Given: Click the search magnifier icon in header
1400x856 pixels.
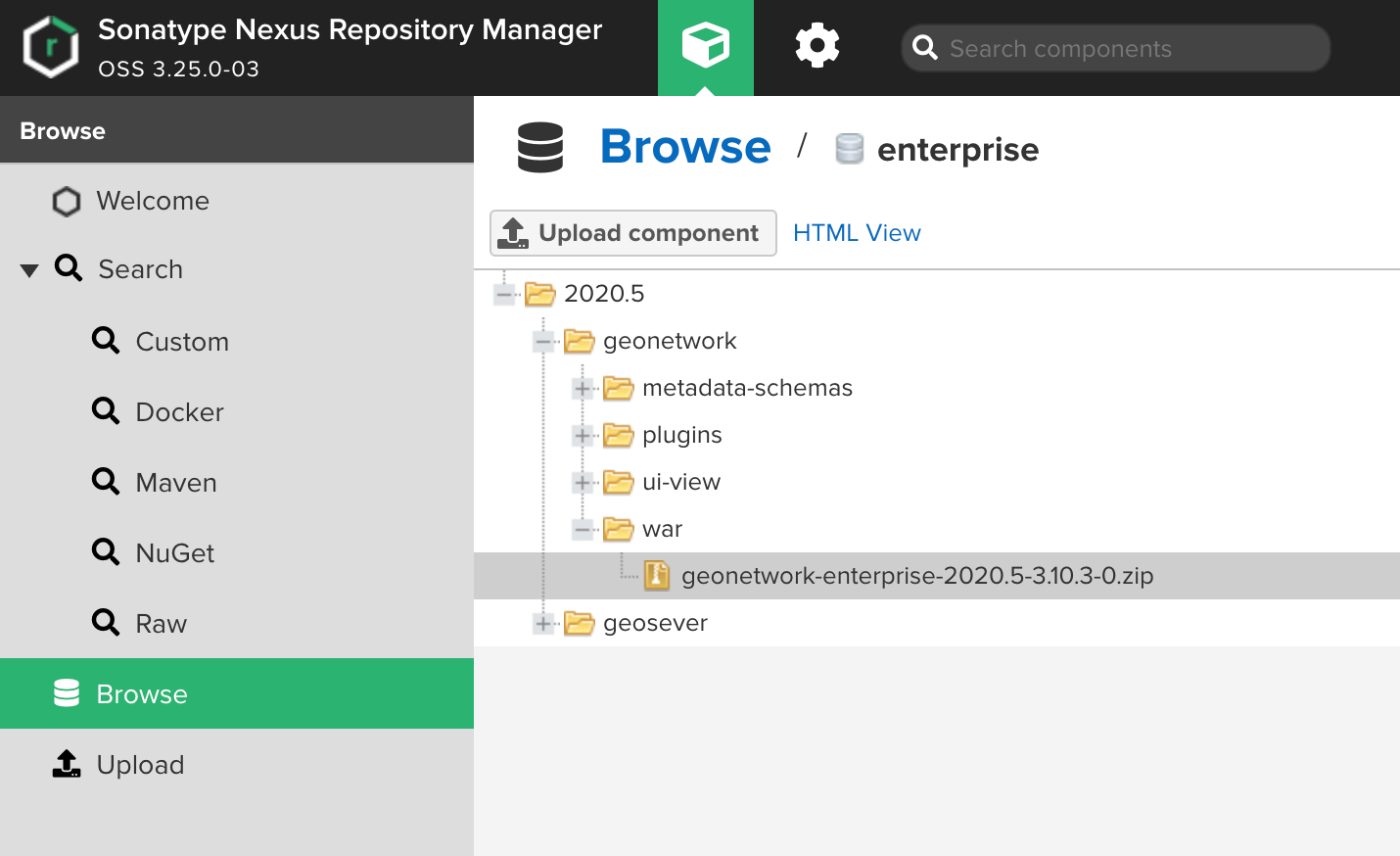Looking at the screenshot, I should 925,48.
